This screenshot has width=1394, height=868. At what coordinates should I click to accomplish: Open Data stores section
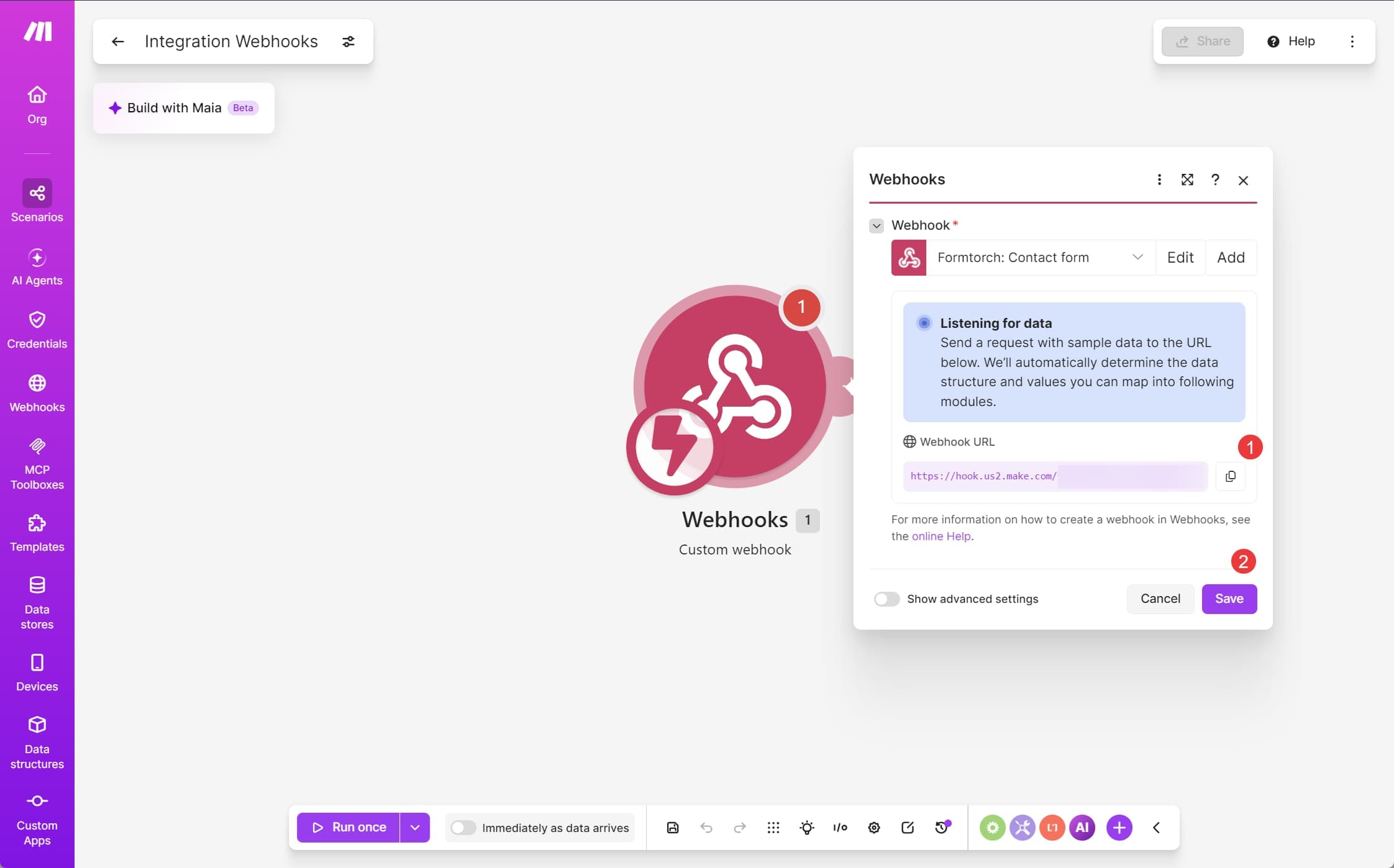tap(37, 604)
